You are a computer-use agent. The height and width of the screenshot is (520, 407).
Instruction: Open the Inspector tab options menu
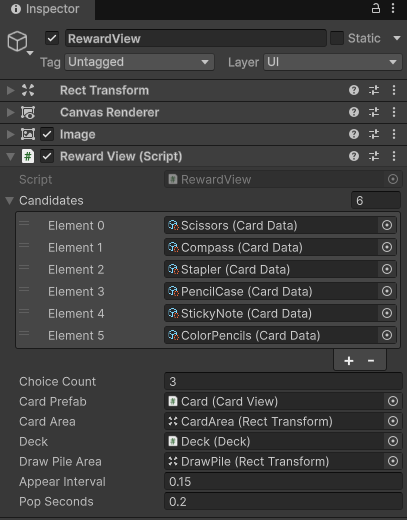tap(393, 8)
